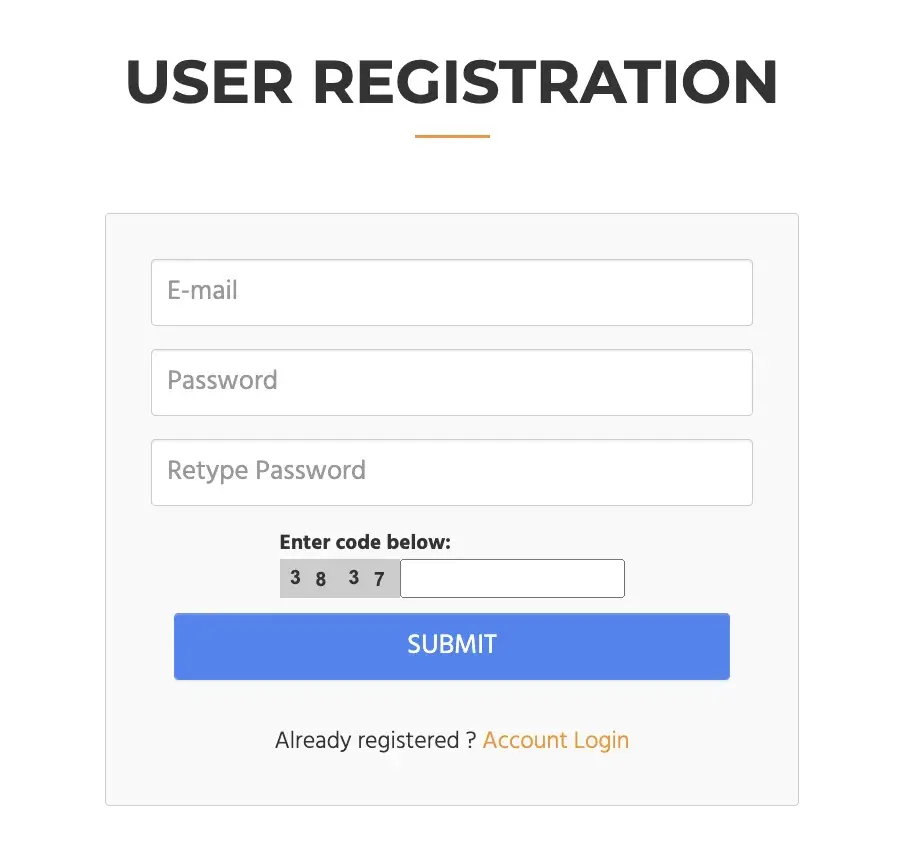Click the first 3 in captcha
The height and width of the screenshot is (850, 914).
[x=295, y=577]
